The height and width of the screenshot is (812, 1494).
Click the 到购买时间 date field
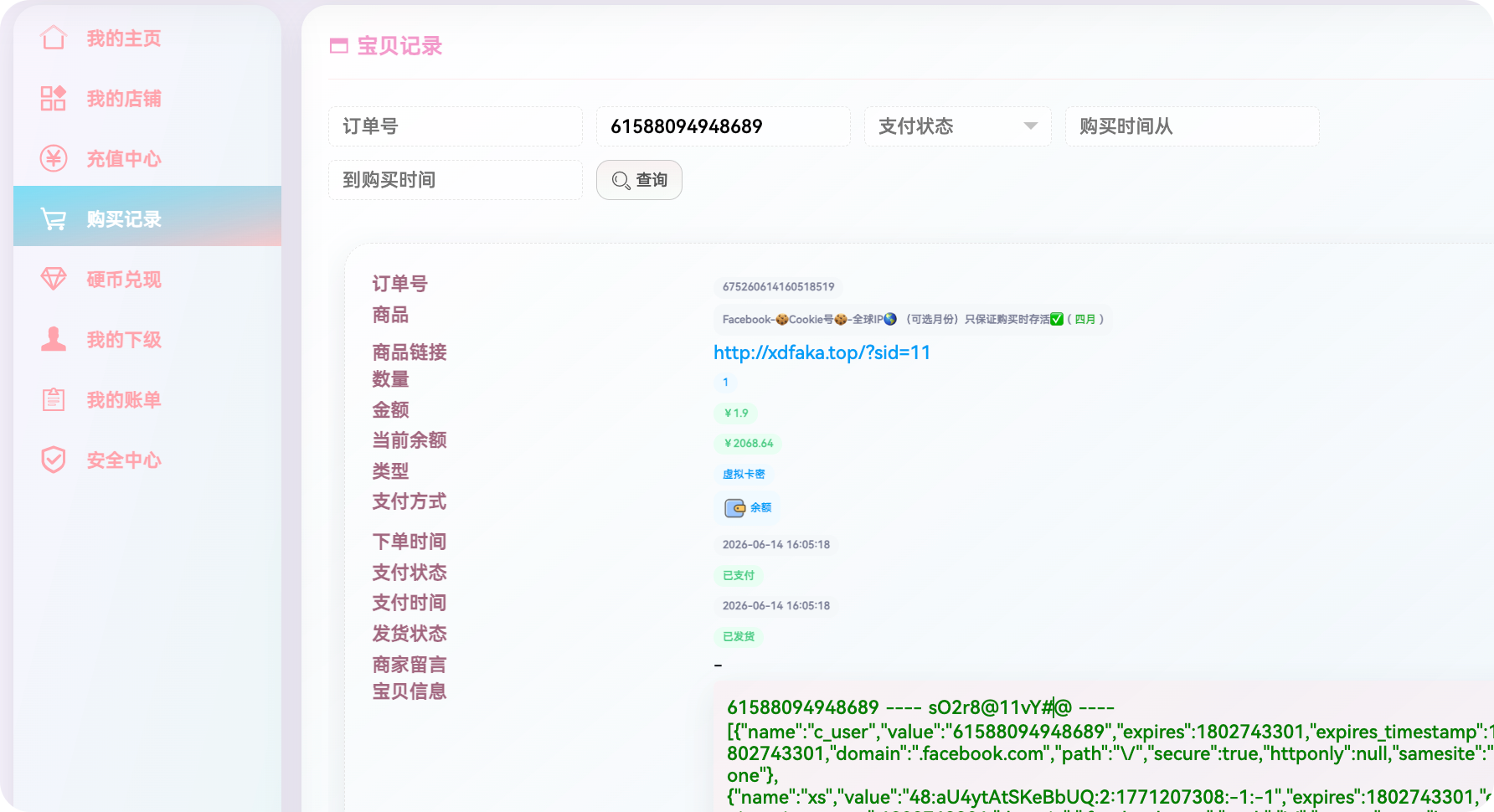(x=456, y=180)
